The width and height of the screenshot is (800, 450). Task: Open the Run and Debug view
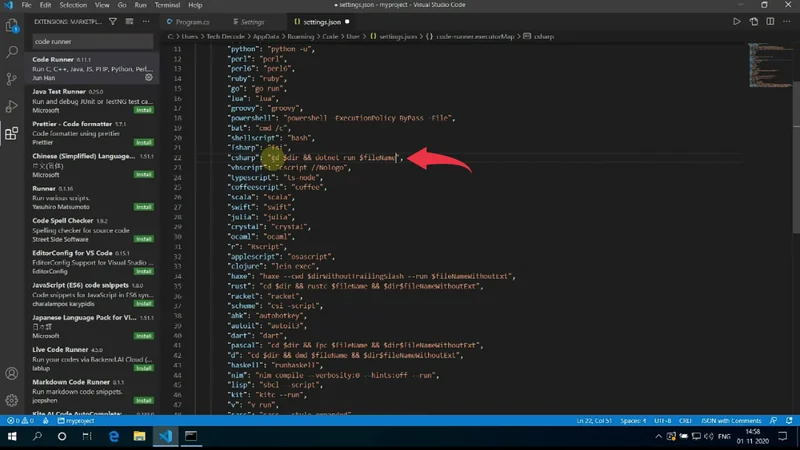click(x=12, y=106)
